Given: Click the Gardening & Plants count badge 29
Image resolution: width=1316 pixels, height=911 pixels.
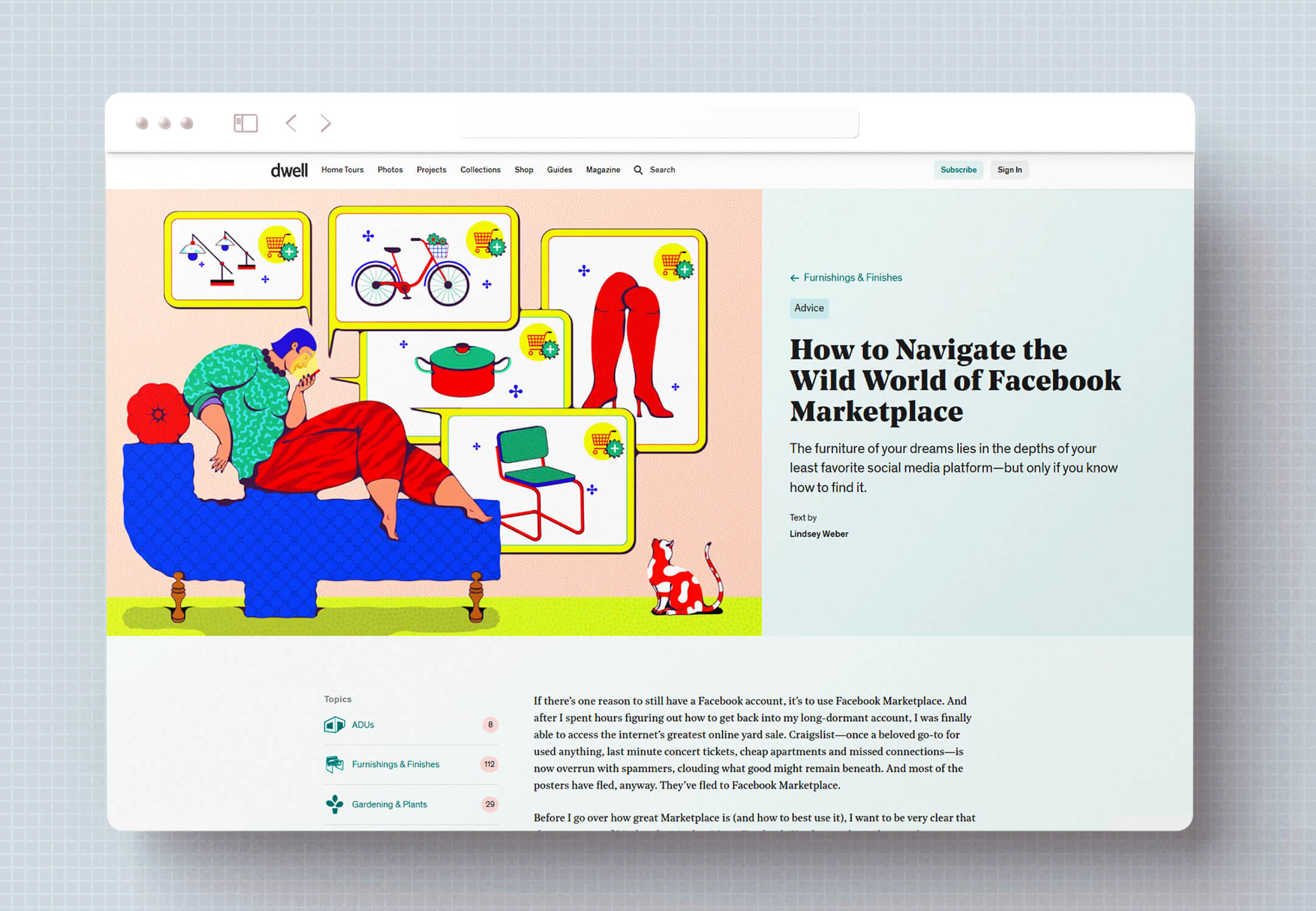Looking at the screenshot, I should pos(490,804).
